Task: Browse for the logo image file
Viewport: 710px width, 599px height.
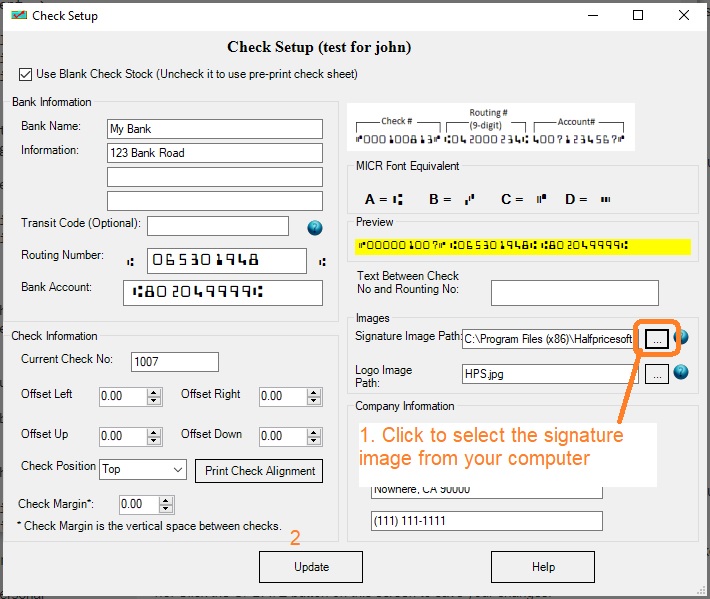Action: [657, 374]
